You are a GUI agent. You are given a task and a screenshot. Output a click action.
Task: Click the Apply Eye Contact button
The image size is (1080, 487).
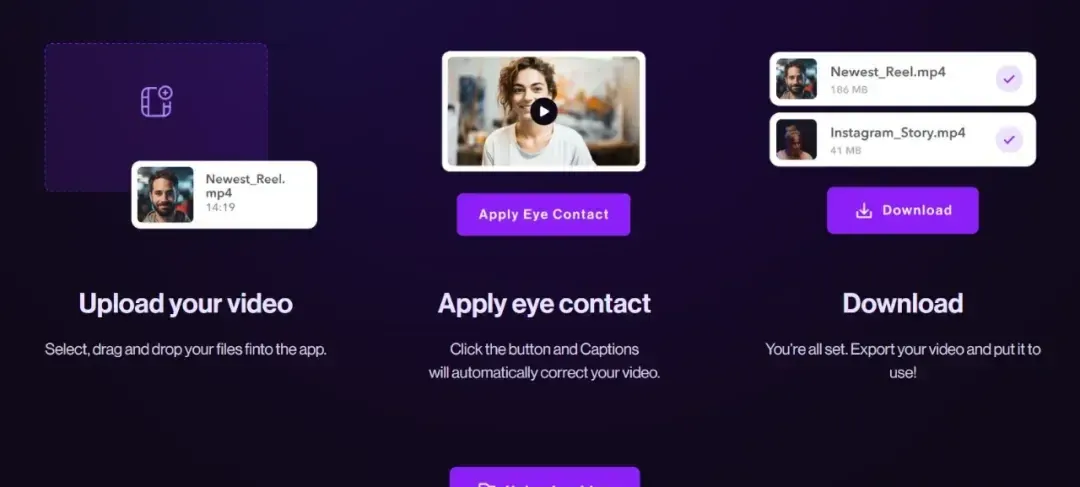coord(543,214)
